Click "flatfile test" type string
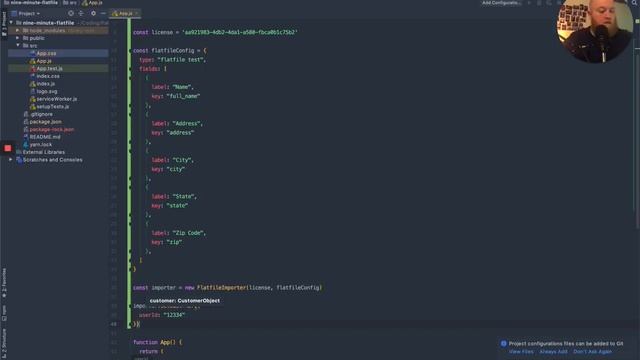This screenshot has height=360, width=640. click(181, 60)
